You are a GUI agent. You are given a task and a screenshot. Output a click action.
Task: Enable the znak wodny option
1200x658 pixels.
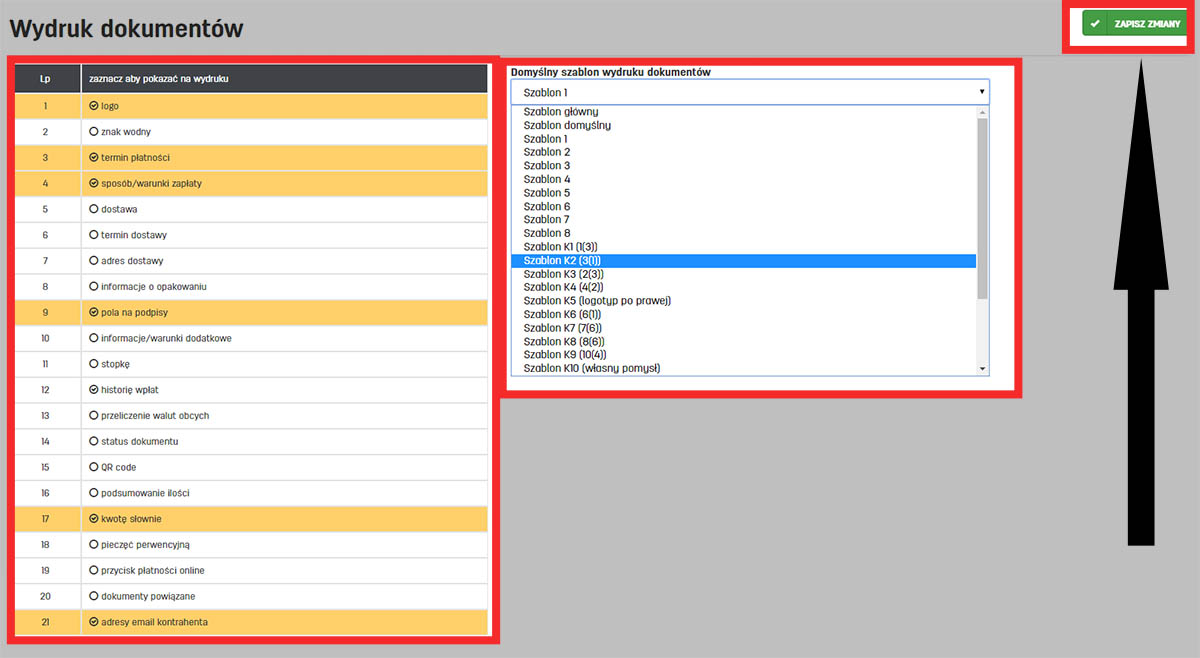click(94, 131)
